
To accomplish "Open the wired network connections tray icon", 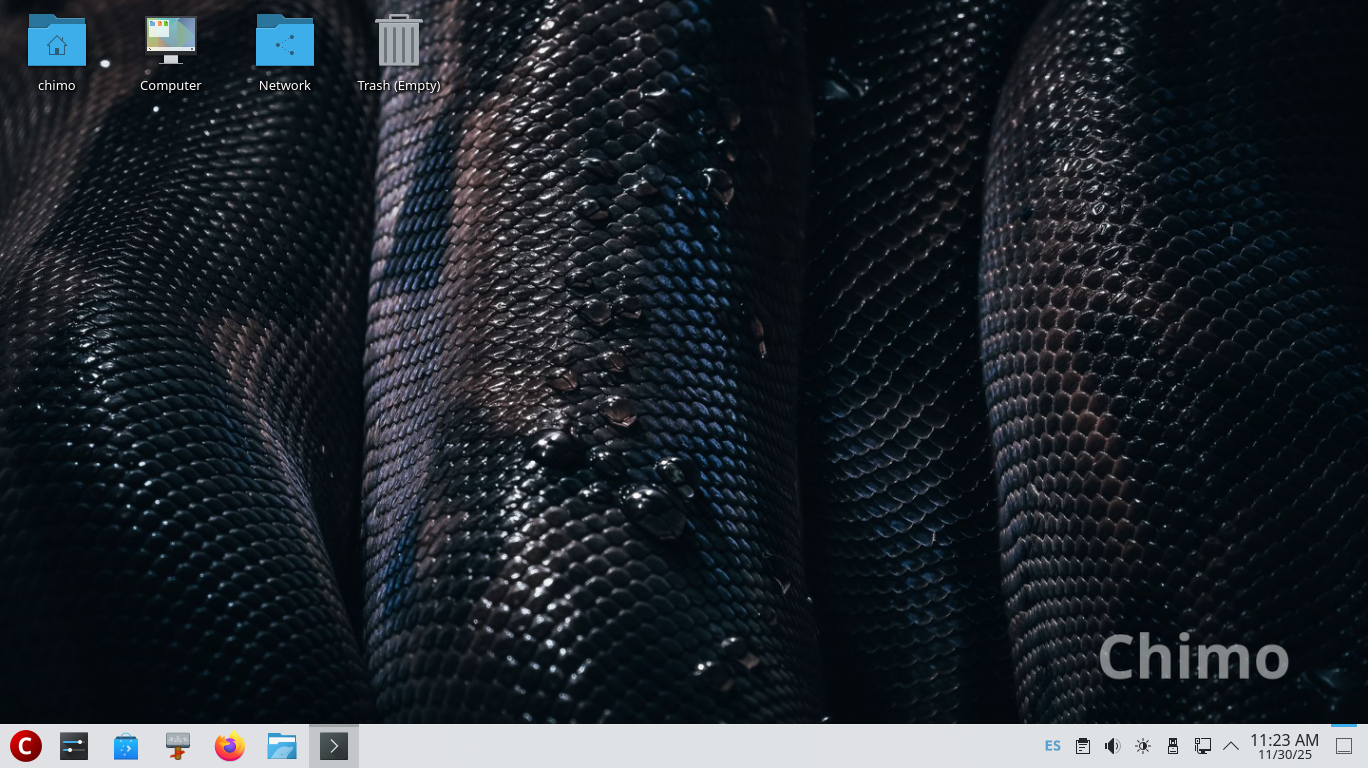I will point(1203,746).
